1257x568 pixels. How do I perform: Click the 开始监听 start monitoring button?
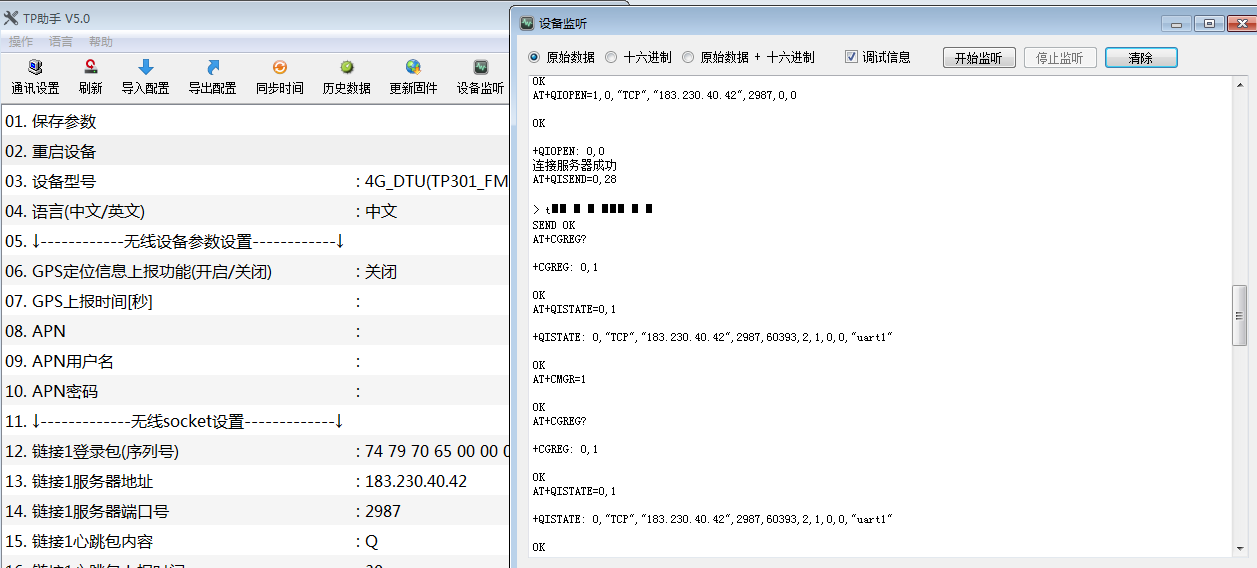coord(979,58)
